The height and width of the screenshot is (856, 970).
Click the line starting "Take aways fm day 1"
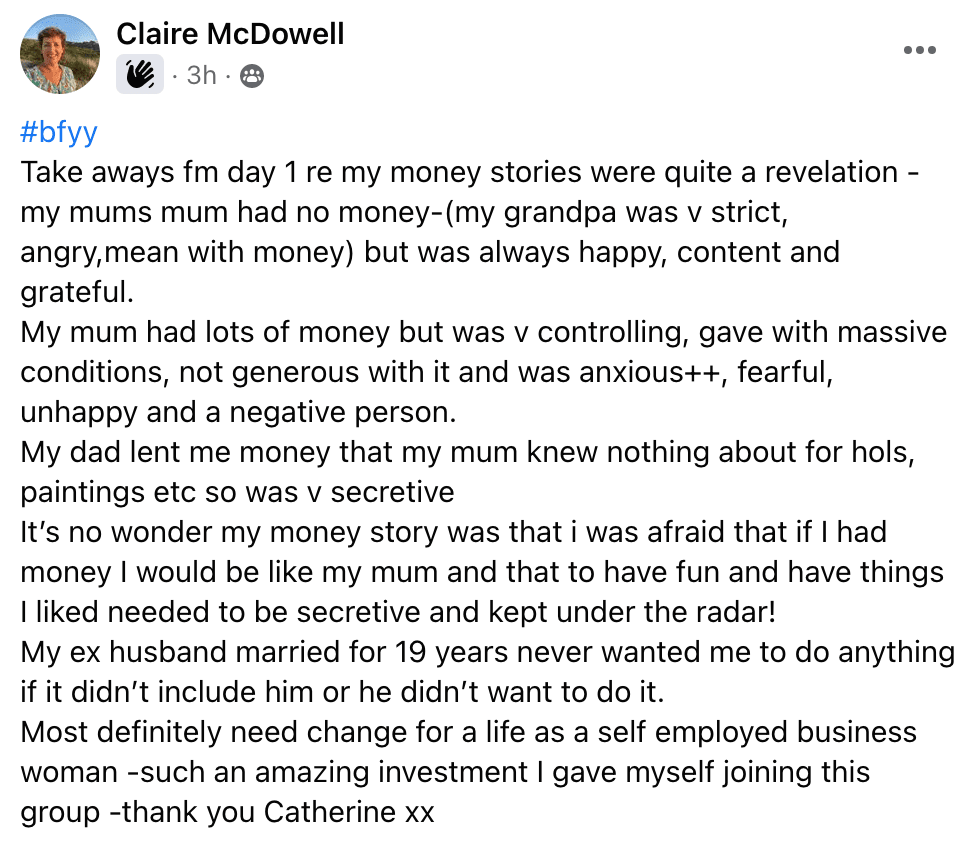point(470,172)
